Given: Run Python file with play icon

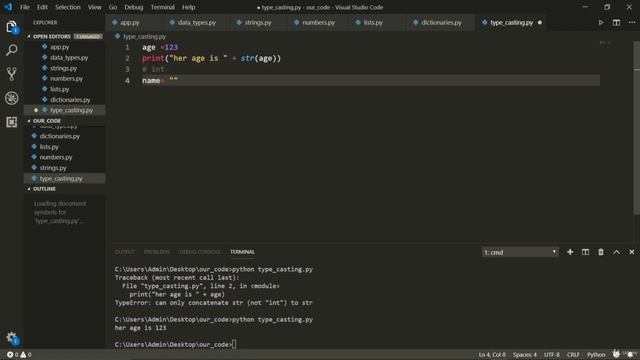Looking at the screenshot, I should (x=601, y=22).
